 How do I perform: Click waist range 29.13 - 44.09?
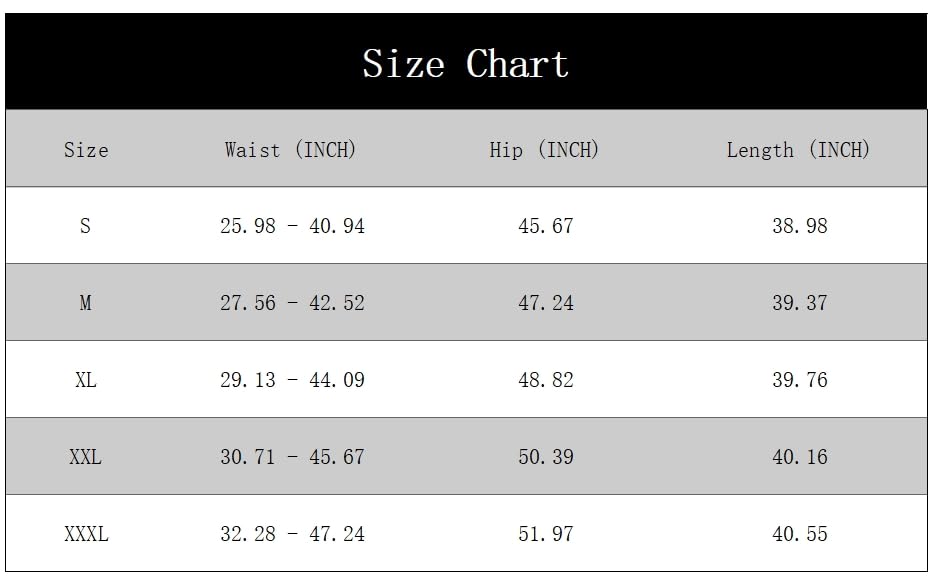(x=292, y=380)
